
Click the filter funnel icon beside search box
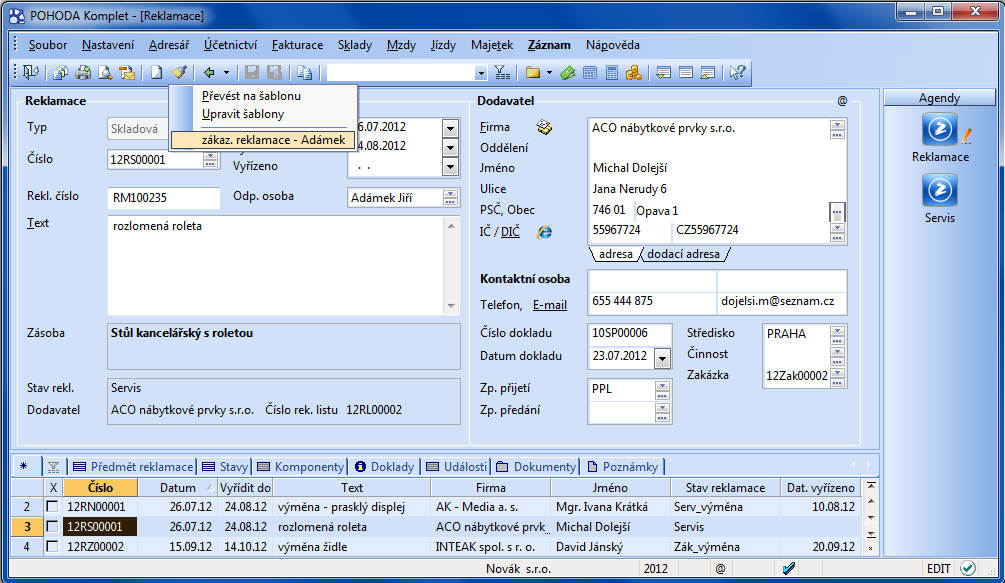pyautogui.click(x=502, y=72)
